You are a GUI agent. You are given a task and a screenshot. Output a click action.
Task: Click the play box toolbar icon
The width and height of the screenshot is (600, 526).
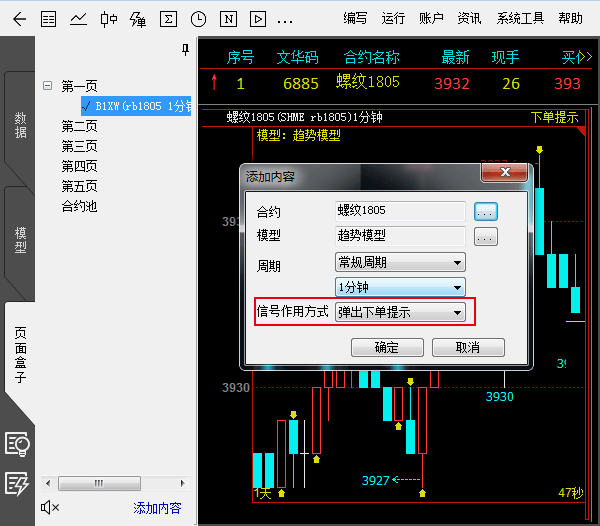point(257,18)
